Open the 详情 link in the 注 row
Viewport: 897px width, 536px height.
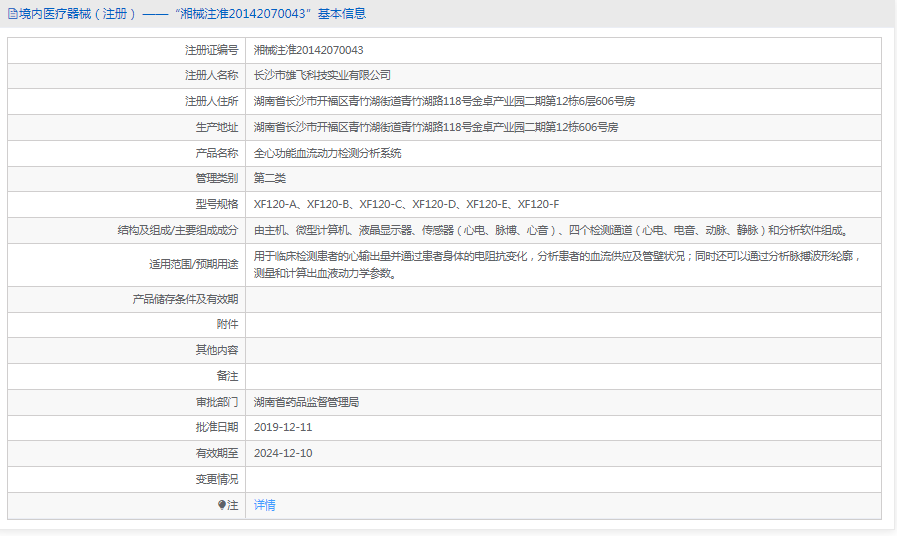pos(264,505)
